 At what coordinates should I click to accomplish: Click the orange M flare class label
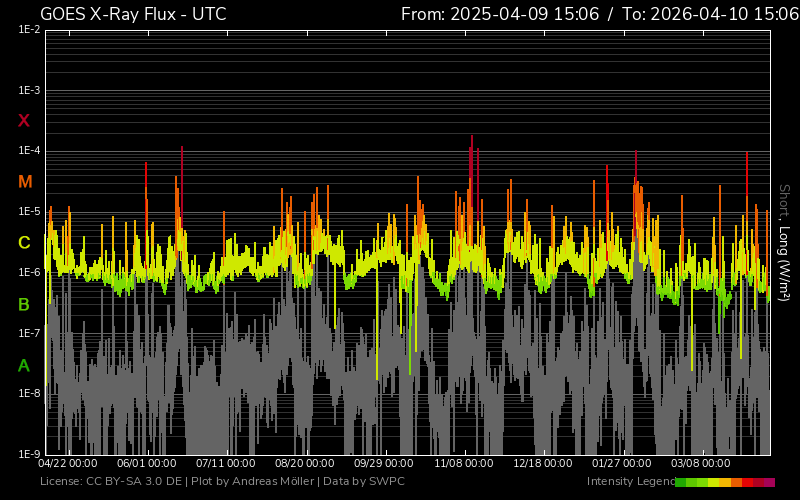click(x=25, y=182)
